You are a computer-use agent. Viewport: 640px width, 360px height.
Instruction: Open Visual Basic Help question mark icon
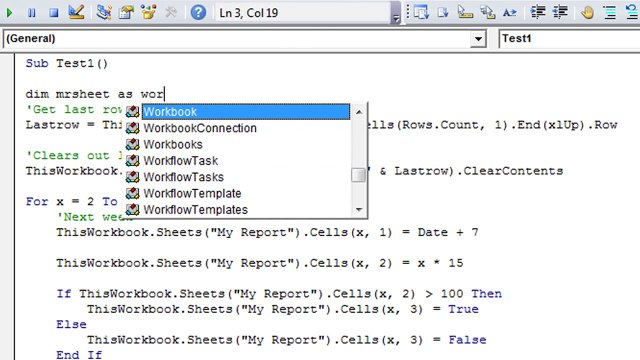click(x=198, y=13)
